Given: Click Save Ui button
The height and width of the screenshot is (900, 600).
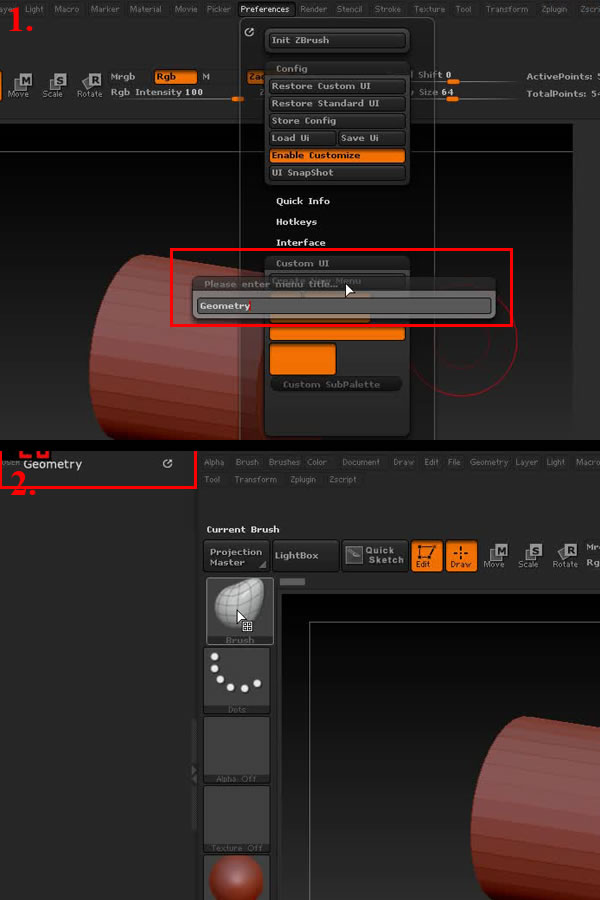Looking at the screenshot, I should (x=372, y=138).
